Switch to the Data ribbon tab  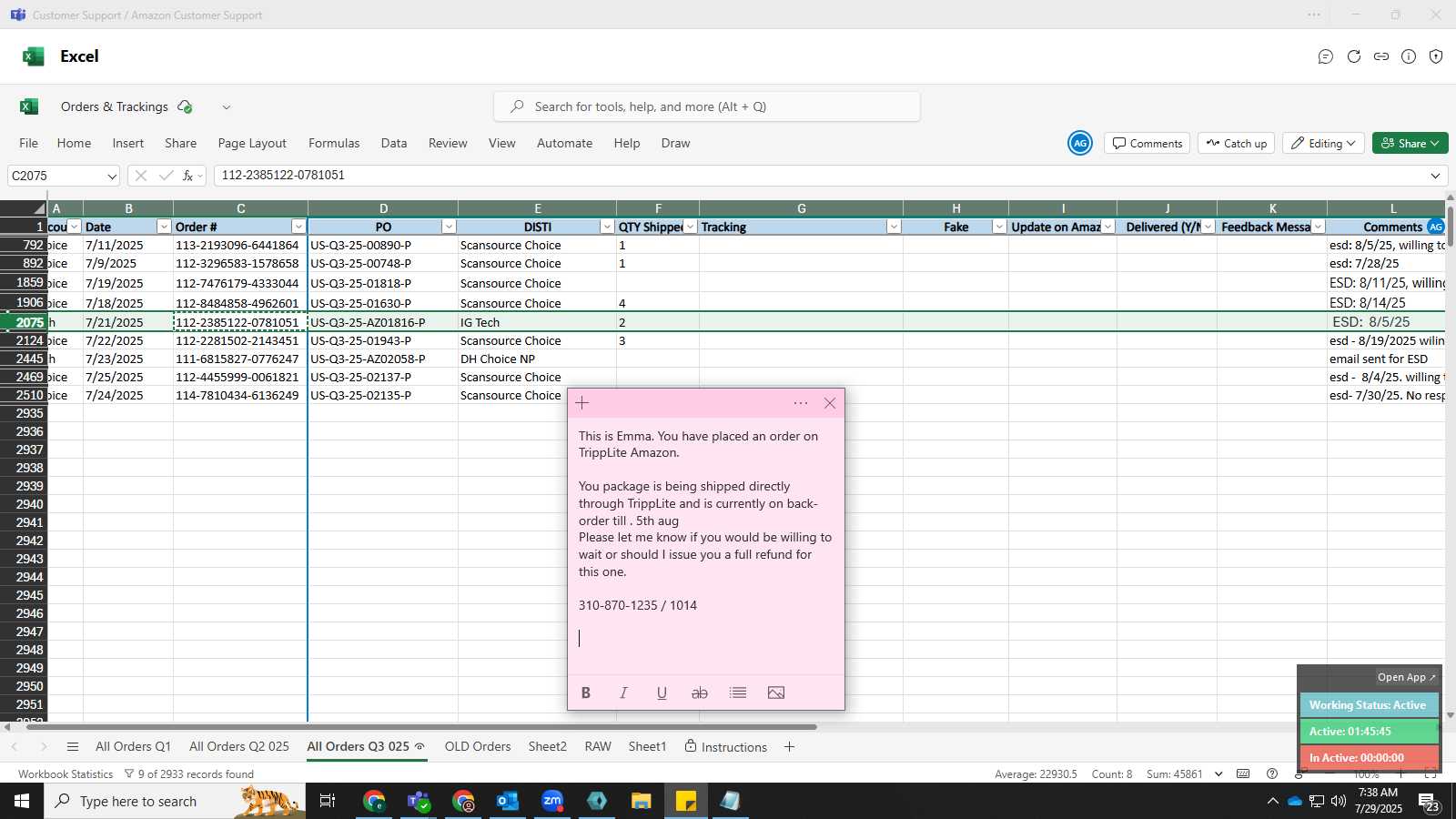(x=394, y=143)
